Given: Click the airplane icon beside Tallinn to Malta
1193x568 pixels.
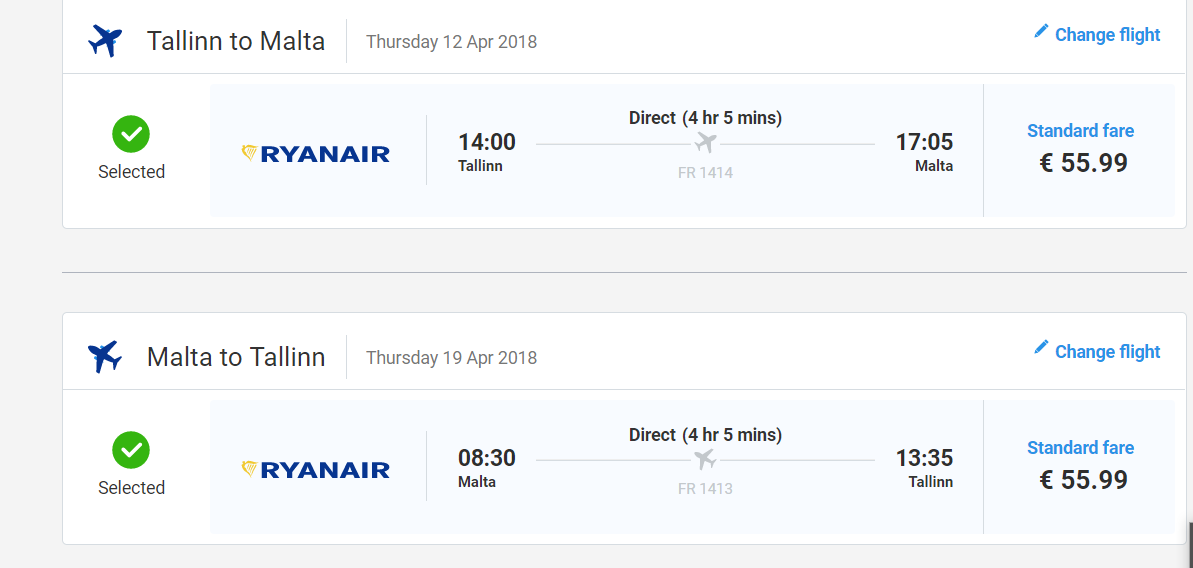Looking at the screenshot, I should [105, 40].
